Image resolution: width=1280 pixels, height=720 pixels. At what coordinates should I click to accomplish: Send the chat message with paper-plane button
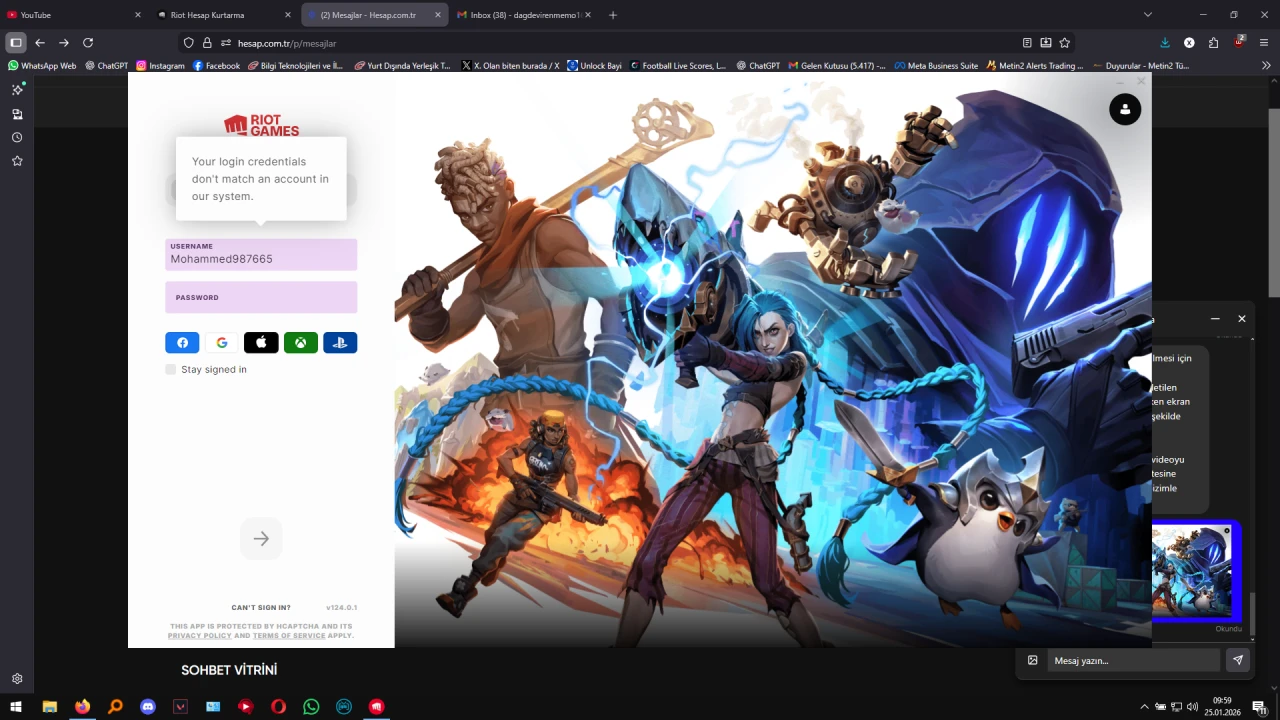tap(1238, 660)
